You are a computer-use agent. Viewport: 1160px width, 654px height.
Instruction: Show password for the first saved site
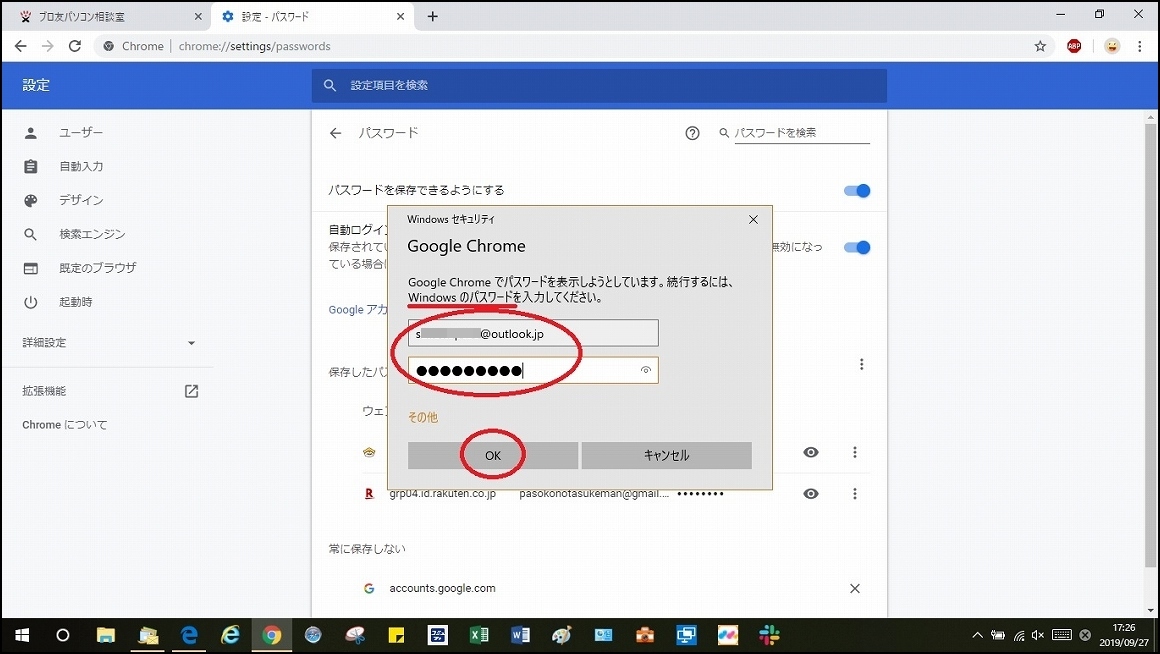811,452
